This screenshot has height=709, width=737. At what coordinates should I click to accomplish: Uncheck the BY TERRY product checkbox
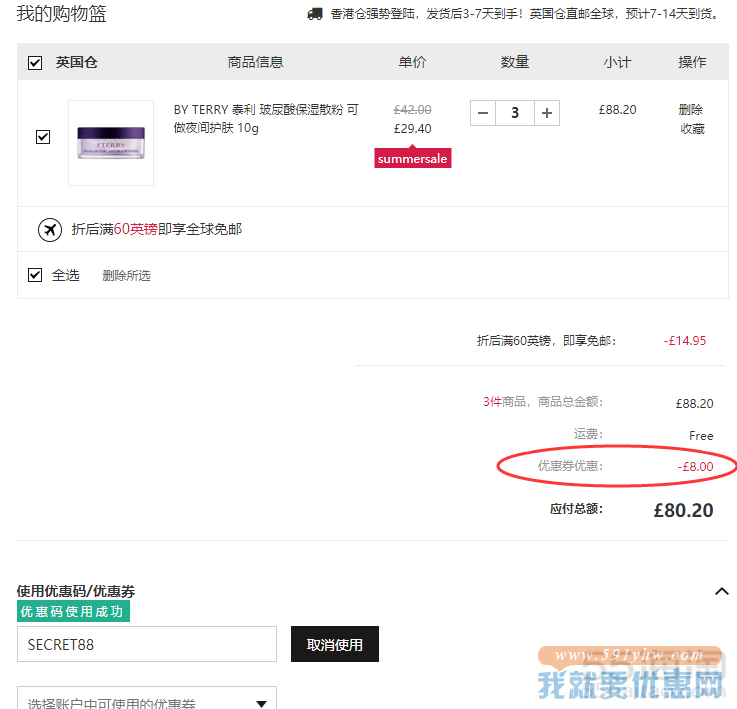43,137
